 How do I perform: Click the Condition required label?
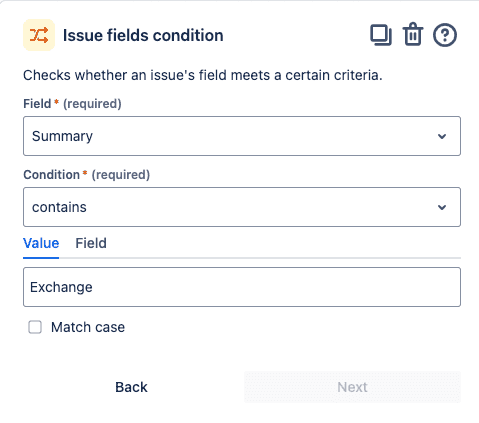coord(87,175)
